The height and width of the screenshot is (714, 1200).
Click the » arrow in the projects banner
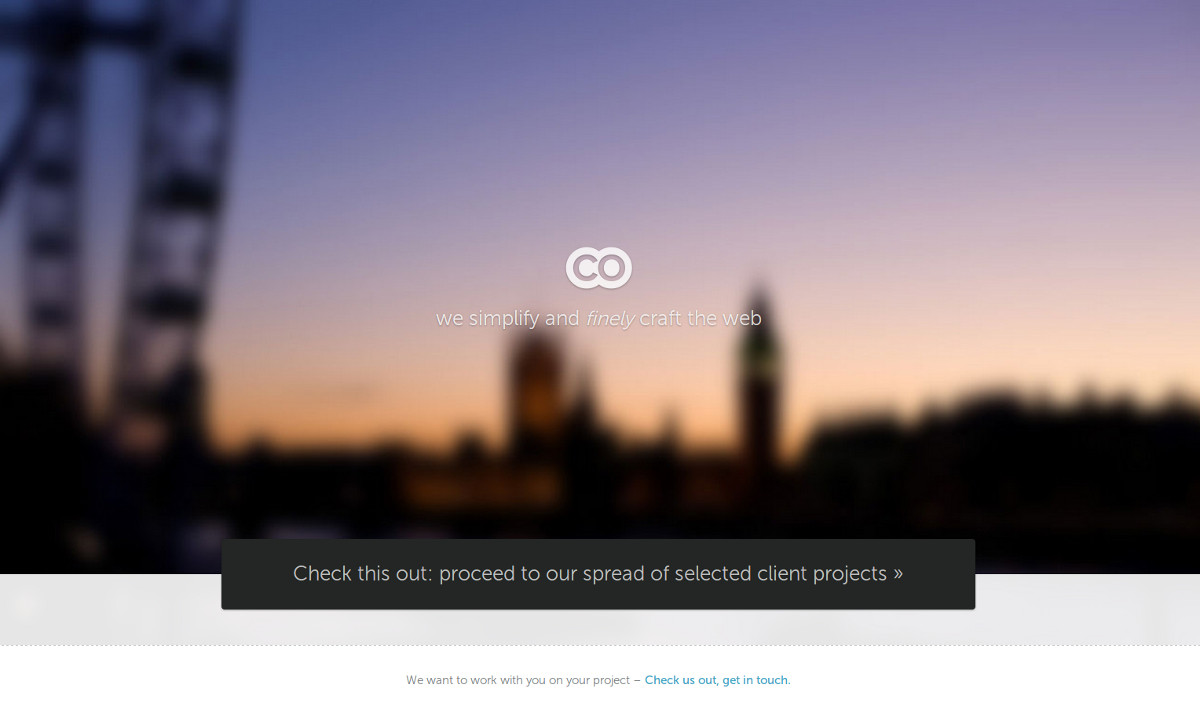898,574
